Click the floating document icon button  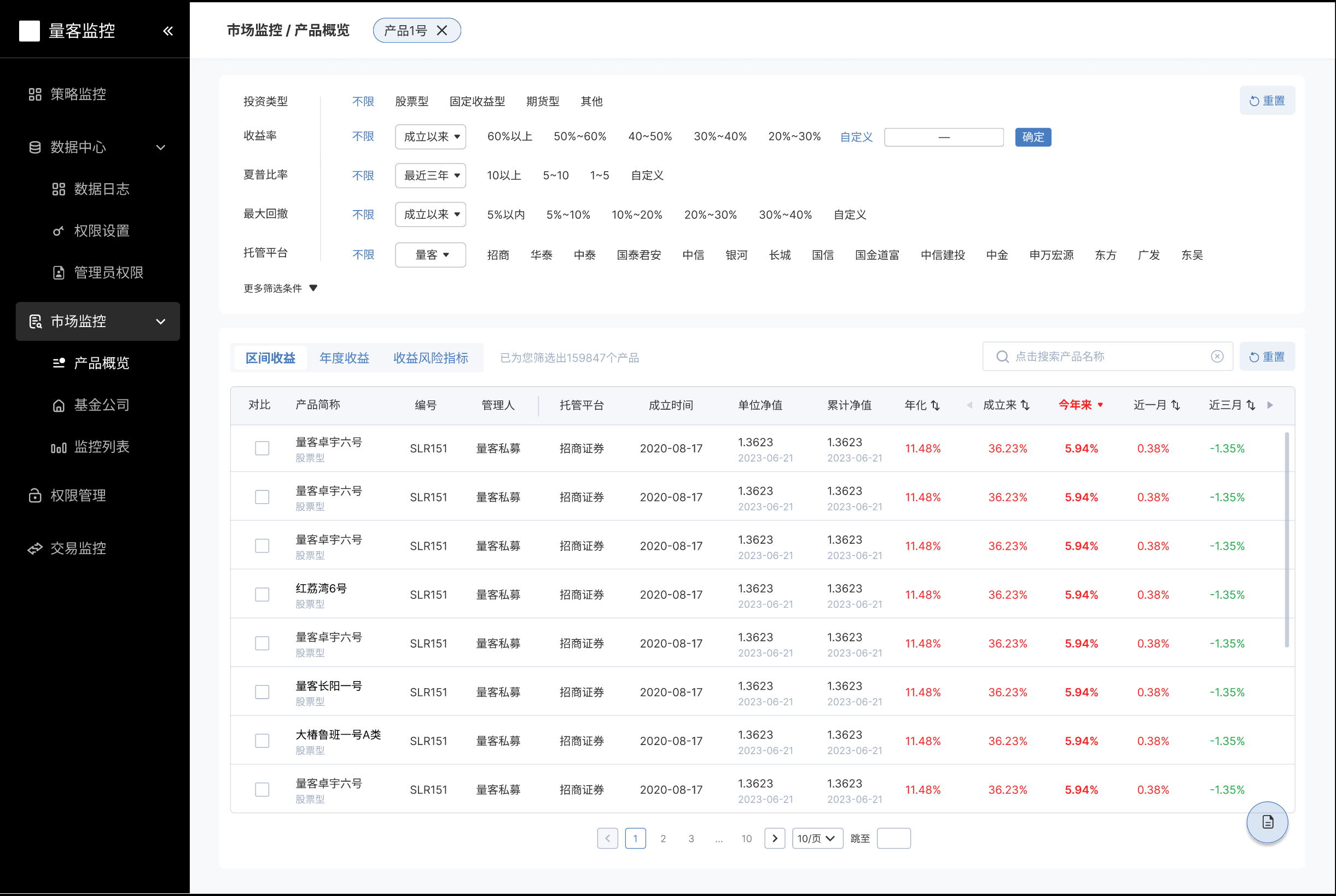click(x=1267, y=822)
